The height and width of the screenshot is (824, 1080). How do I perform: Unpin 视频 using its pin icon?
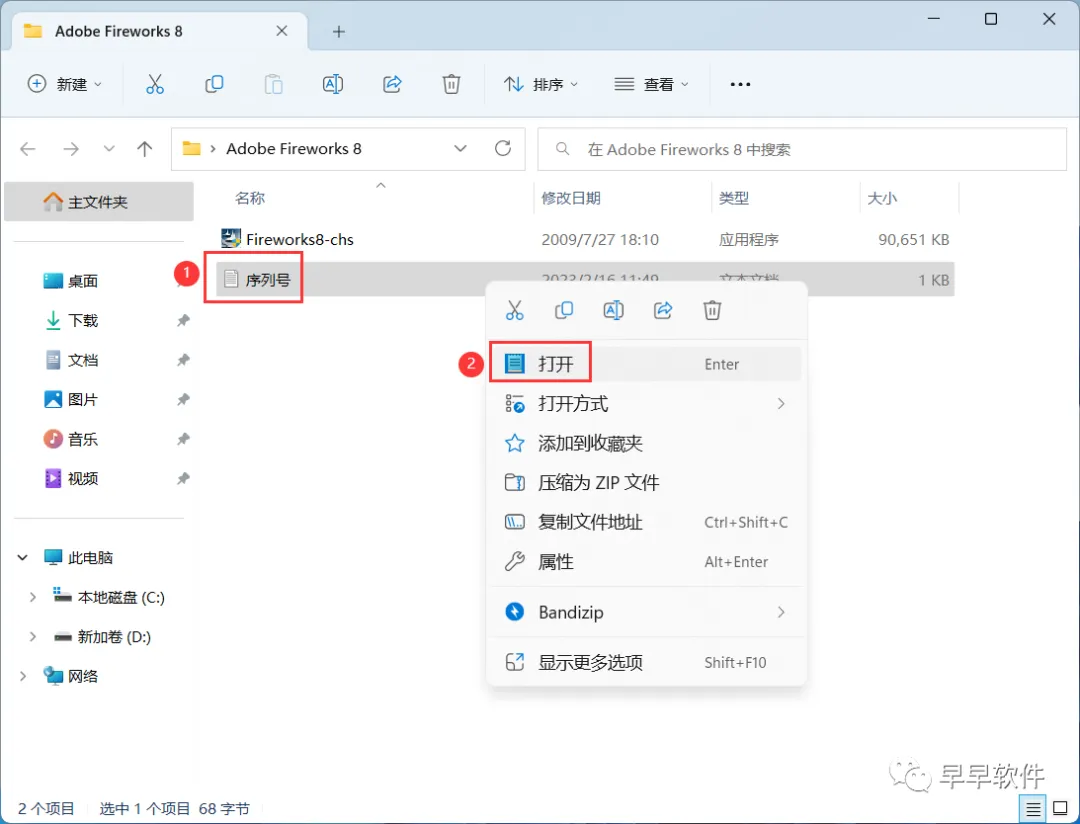pyautogui.click(x=183, y=478)
